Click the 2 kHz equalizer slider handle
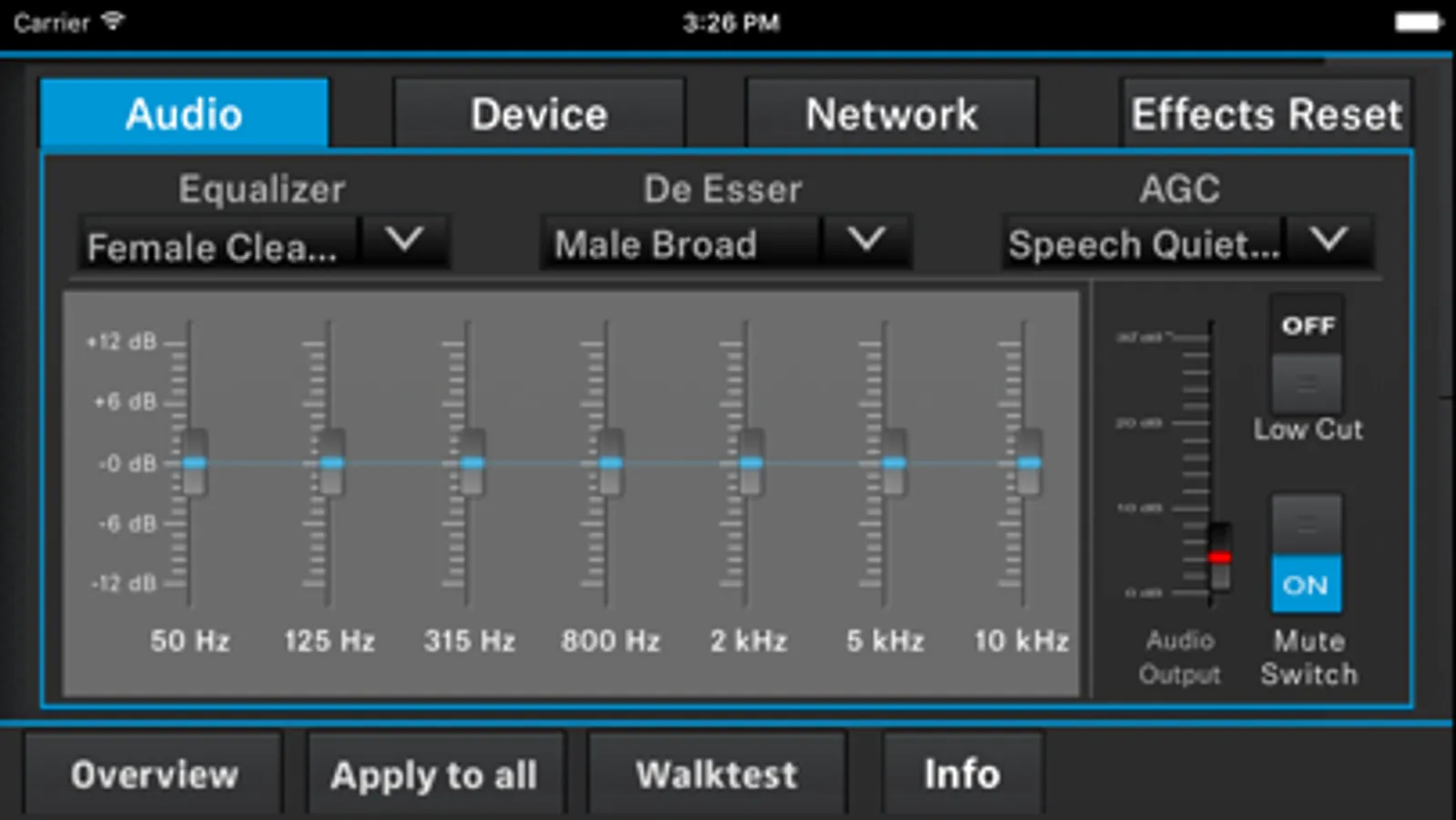1456x820 pixels. pyautogui.click(x=750, y=463)
